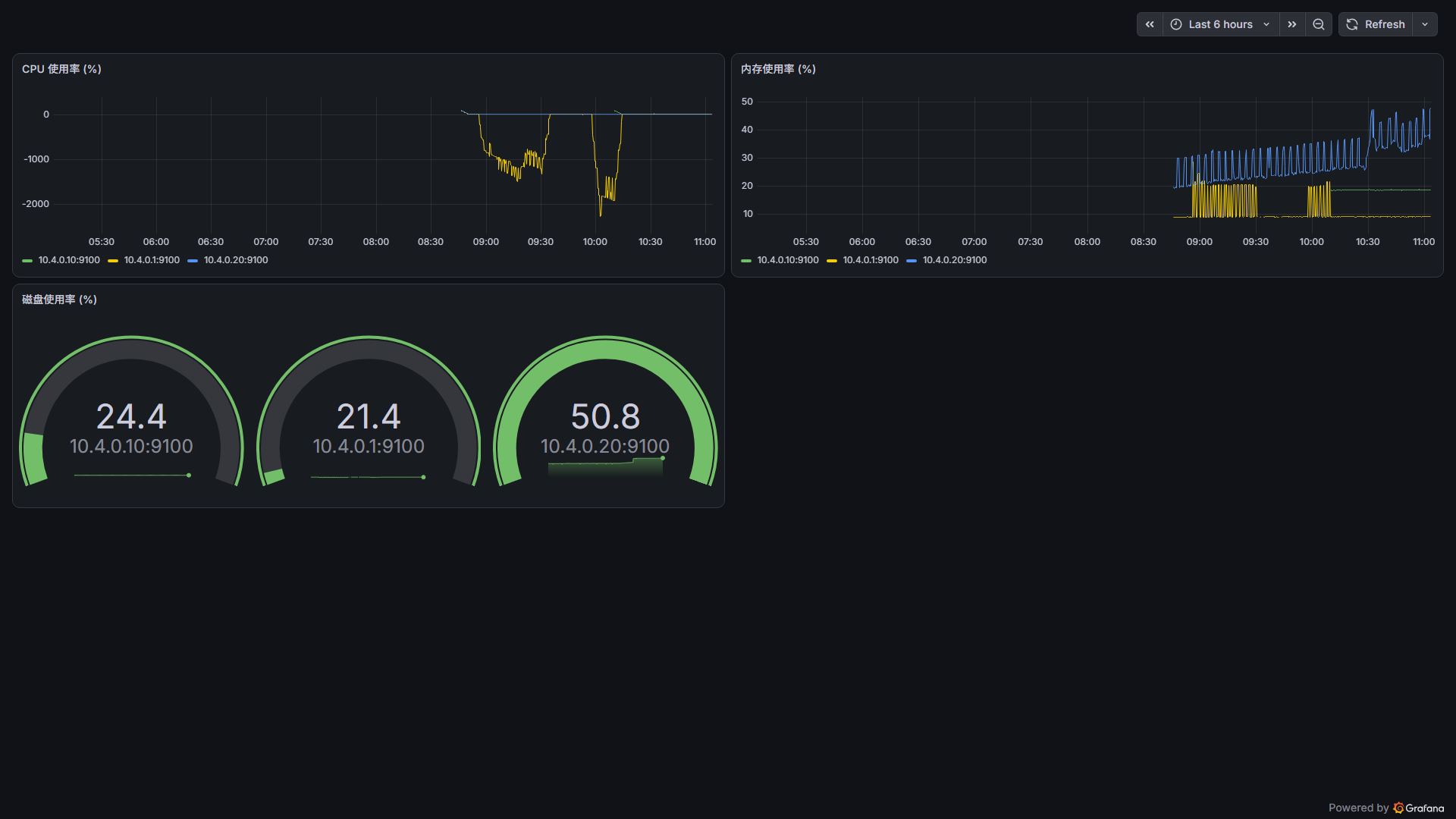
Task: Click the green color swatch in the CPU legend
Action: pos(27,261)
